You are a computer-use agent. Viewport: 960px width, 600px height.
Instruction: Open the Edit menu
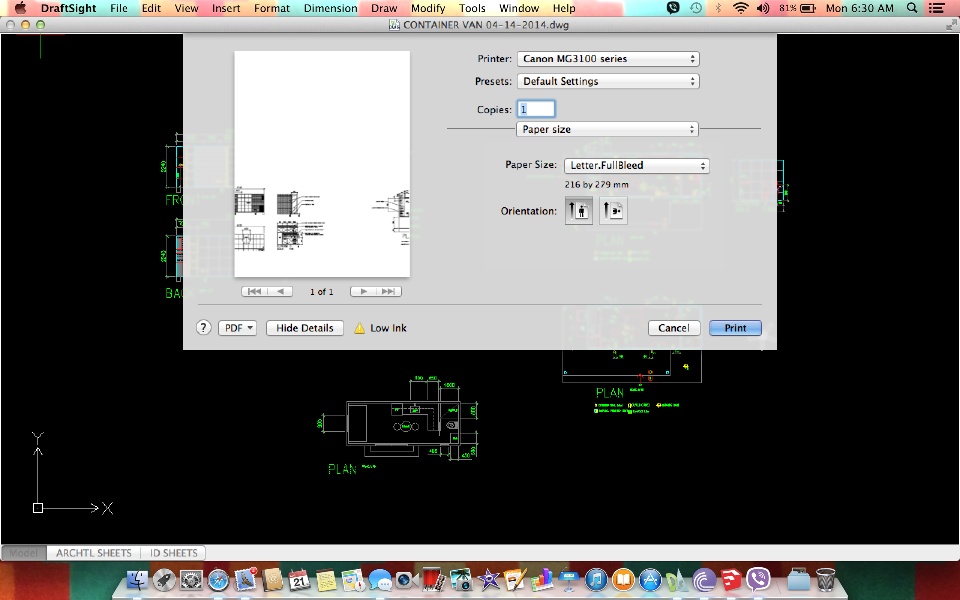[x=151, y=8]
